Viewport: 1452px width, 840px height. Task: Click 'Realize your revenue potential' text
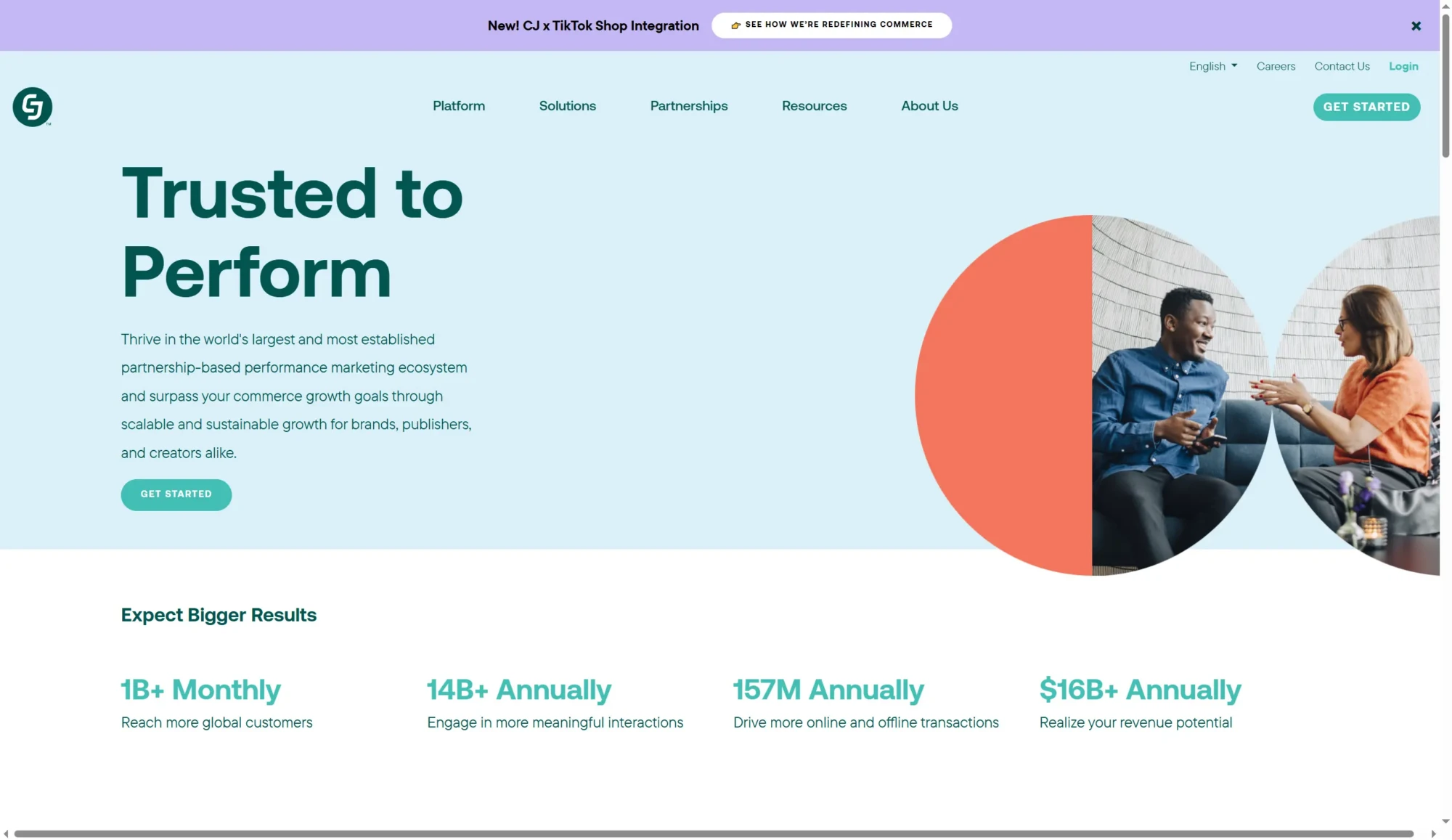pos(1136,722)
